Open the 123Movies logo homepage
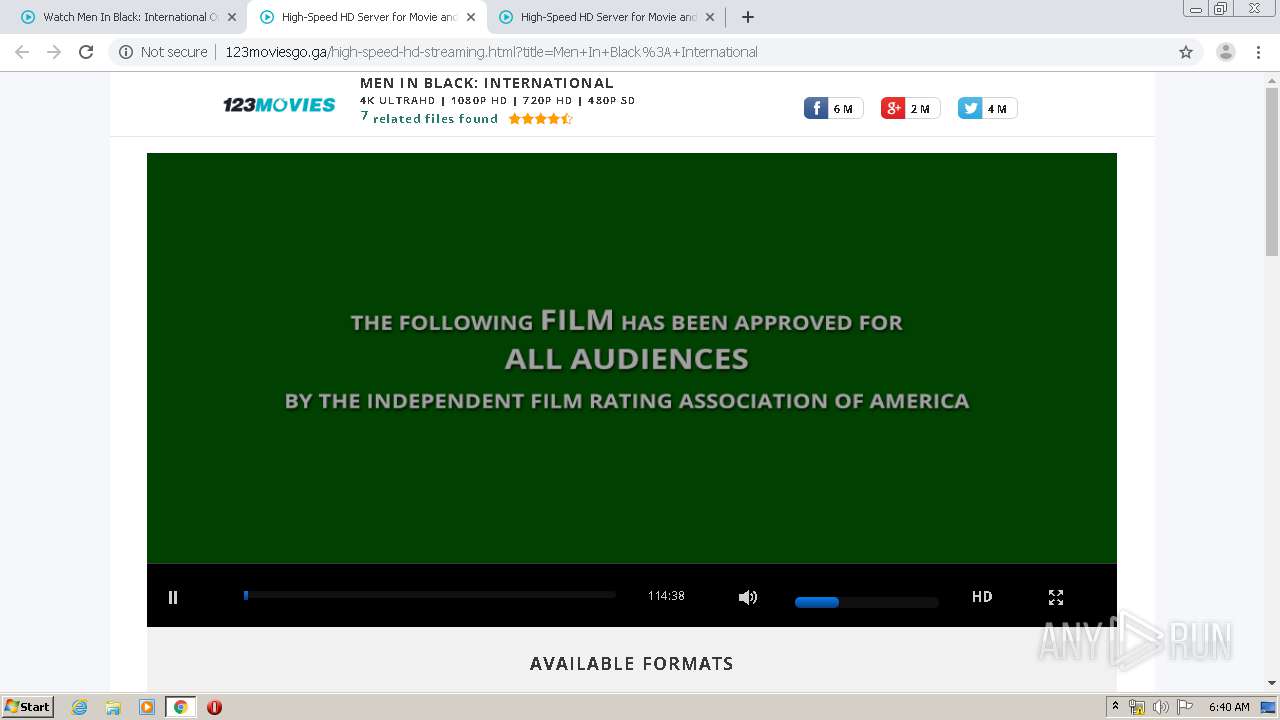This screenshot has width=1280, height=720. [279, 104]
